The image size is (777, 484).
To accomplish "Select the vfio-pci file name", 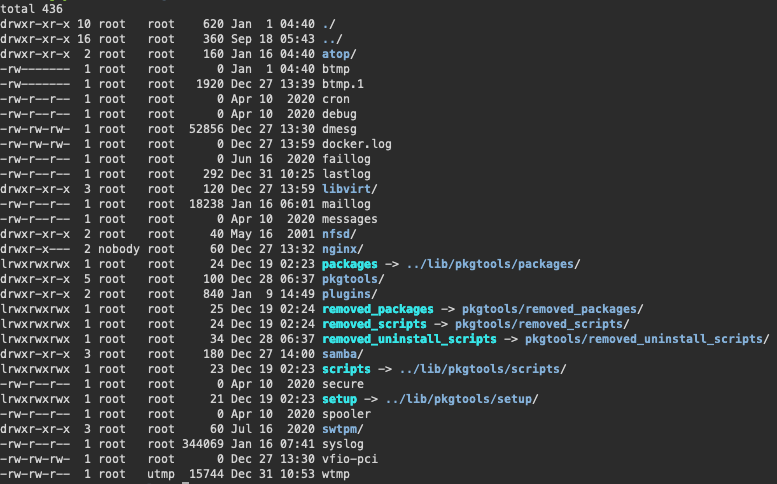I will point(349,459).
